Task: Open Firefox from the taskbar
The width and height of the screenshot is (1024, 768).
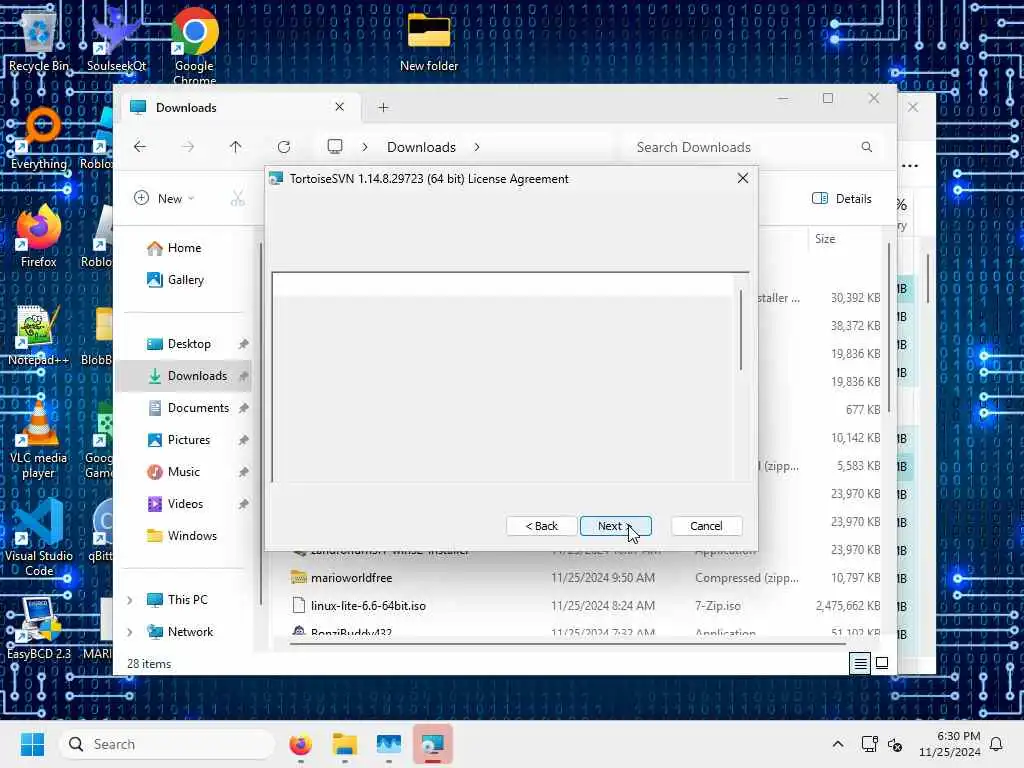Action: [x=300, y=744]
